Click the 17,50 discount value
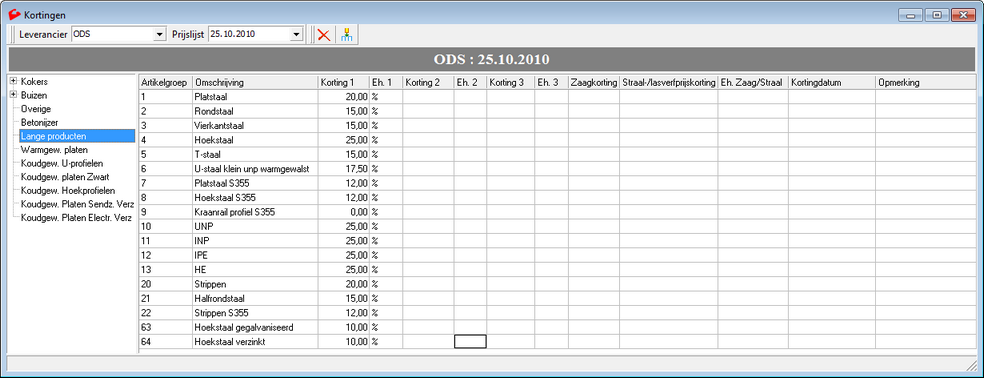This screenshot has height=378, width=984. click(343, 169)
